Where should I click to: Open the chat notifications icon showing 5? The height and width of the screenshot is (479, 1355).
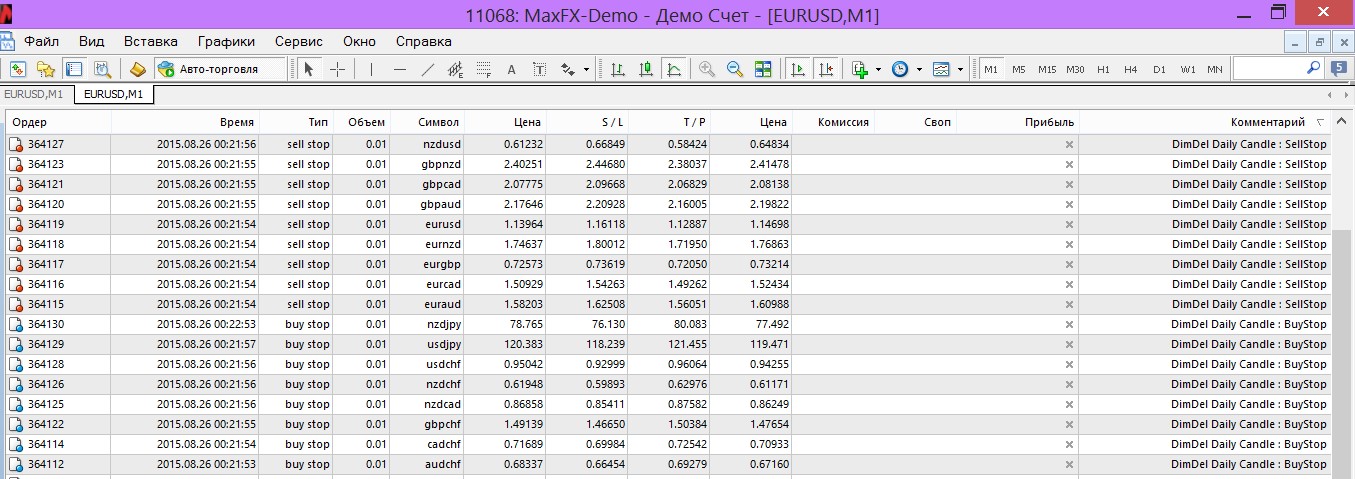click(x=1339, y=68)
